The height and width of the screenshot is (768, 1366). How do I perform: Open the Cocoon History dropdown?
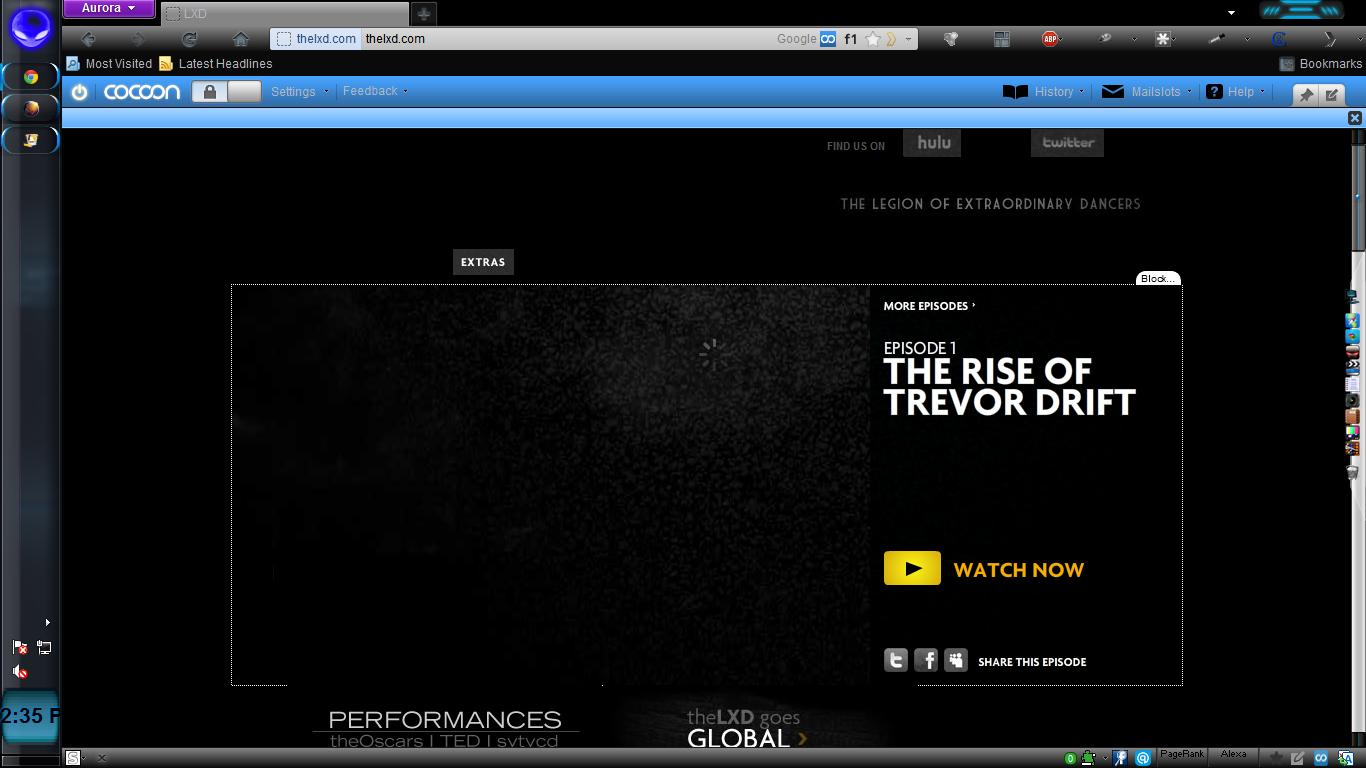pyautogui.click(x=1044, y=91)
